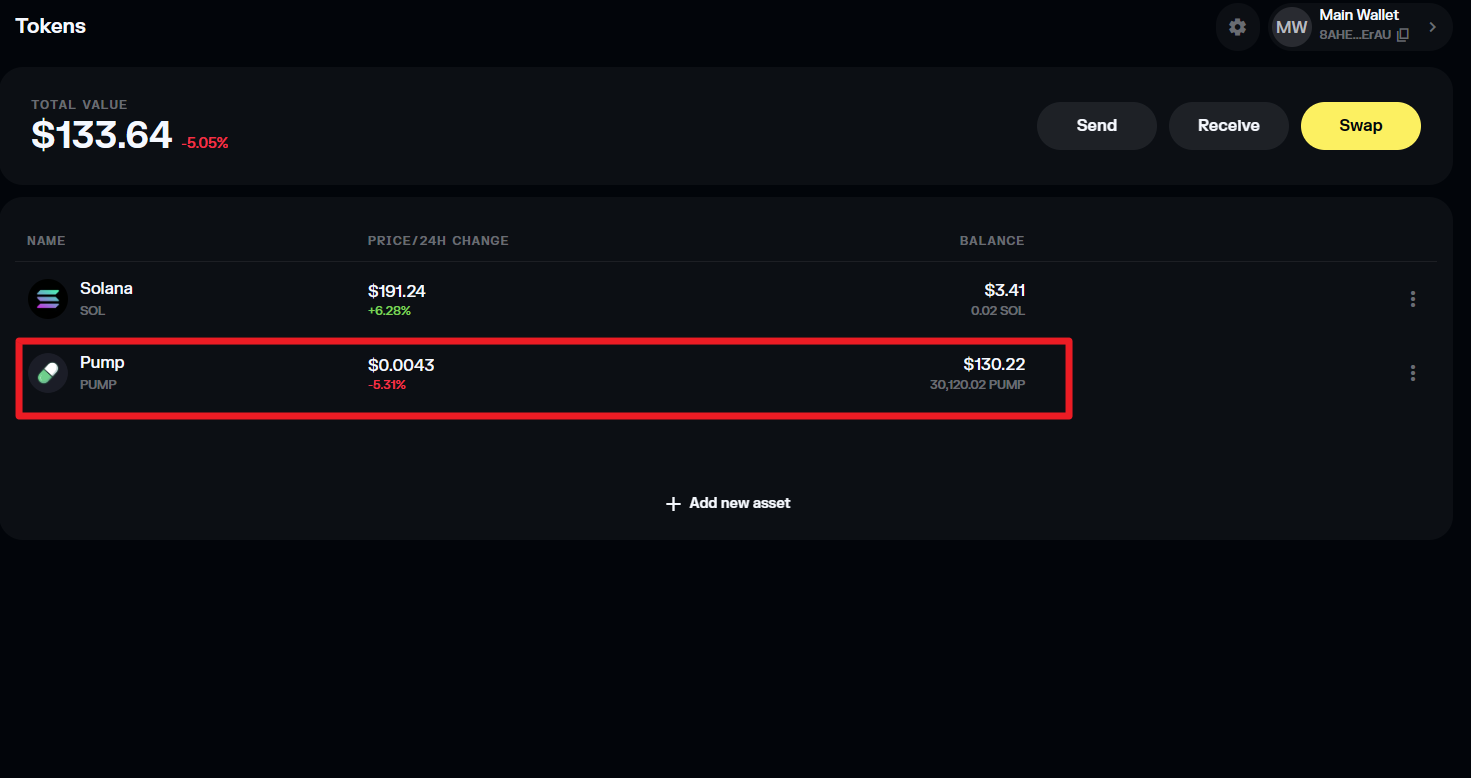Viewport: 1471px width, 778px height.
Task: Open the settings gear icon
Action: click(x=1238, y=27)
